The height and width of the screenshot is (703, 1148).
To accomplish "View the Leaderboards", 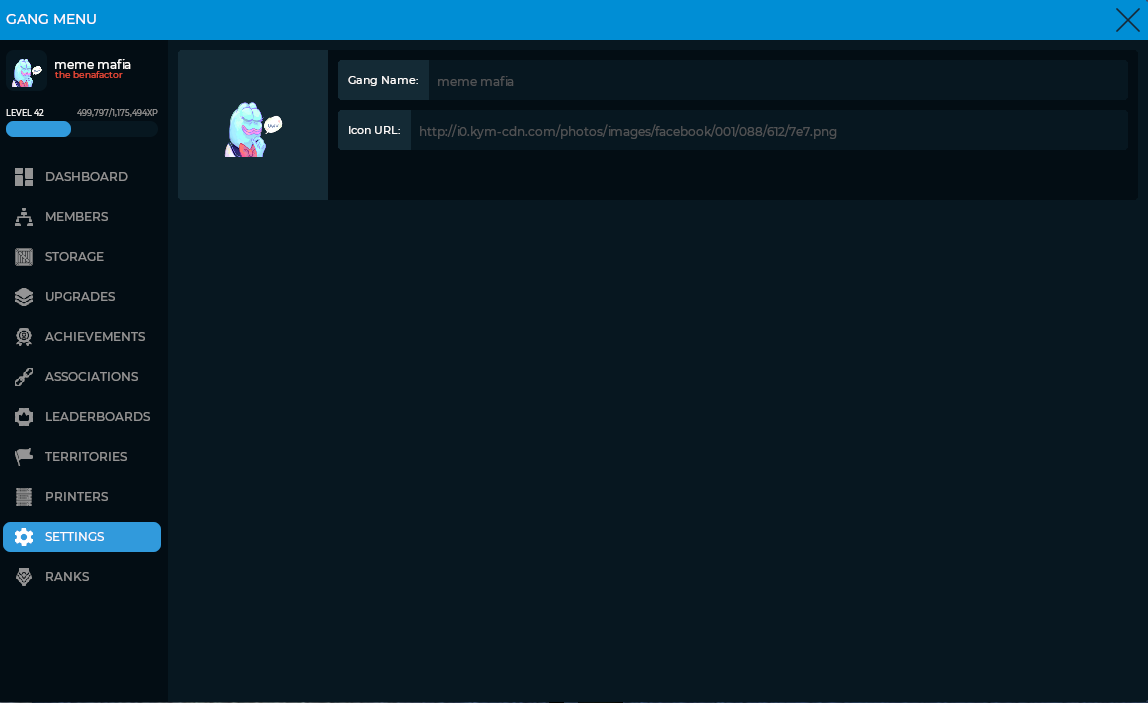I will click(82, 417).
